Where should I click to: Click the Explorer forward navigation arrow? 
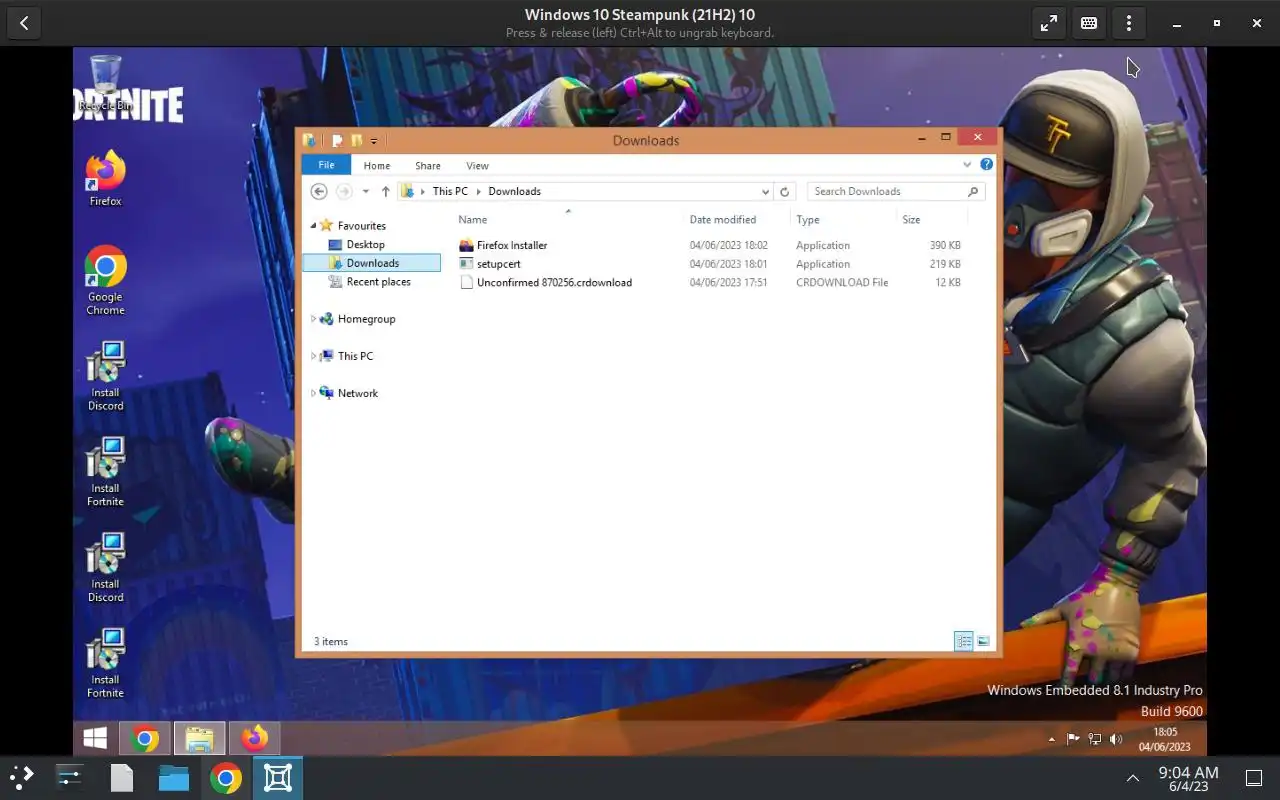pyautogui.click(x=344, y=191)
